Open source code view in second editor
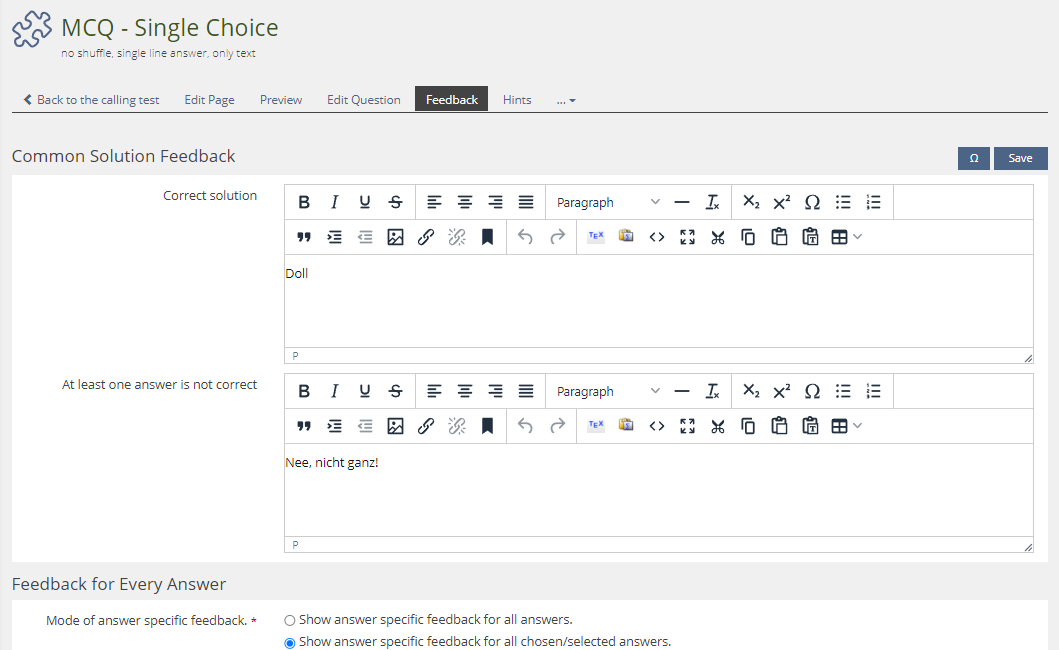Screen dimensions: 1059x650 657,426
